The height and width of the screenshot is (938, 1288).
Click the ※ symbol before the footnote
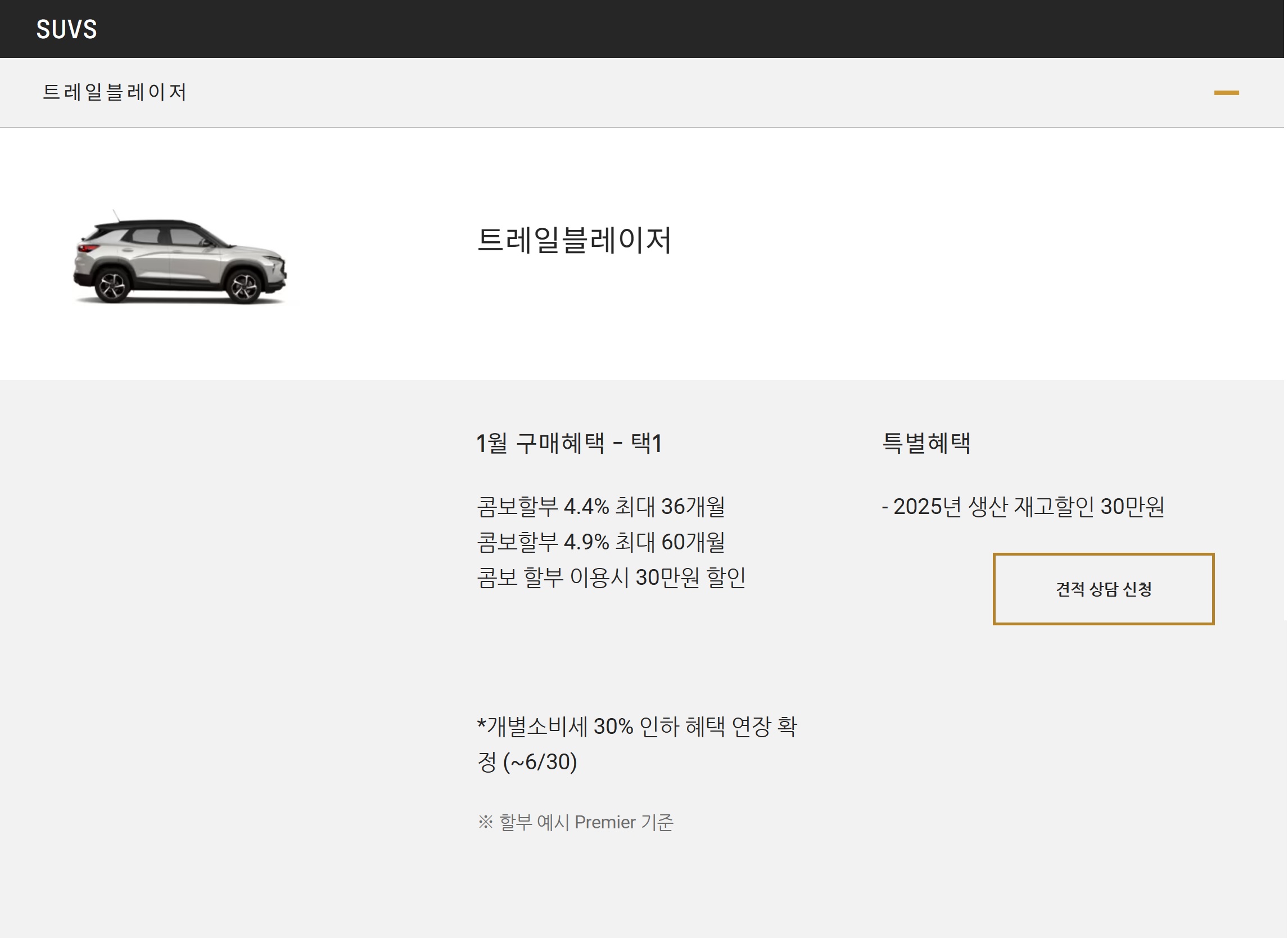click(485, 822)
